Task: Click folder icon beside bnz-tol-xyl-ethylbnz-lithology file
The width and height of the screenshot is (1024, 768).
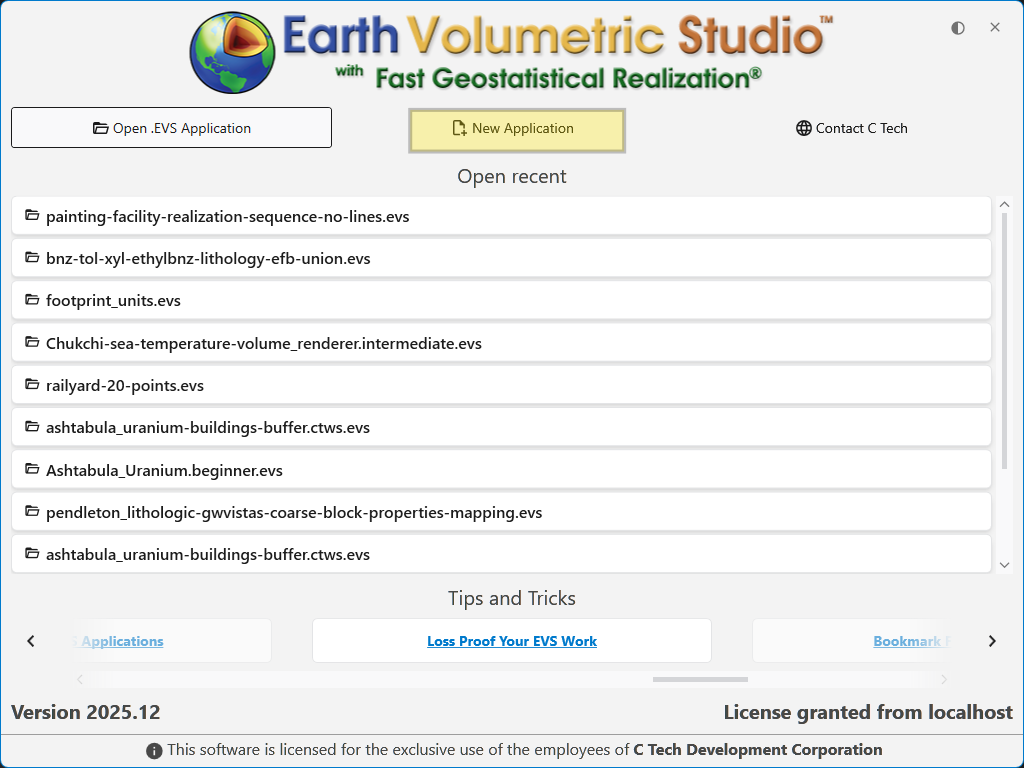Action: tap(32, 258)
